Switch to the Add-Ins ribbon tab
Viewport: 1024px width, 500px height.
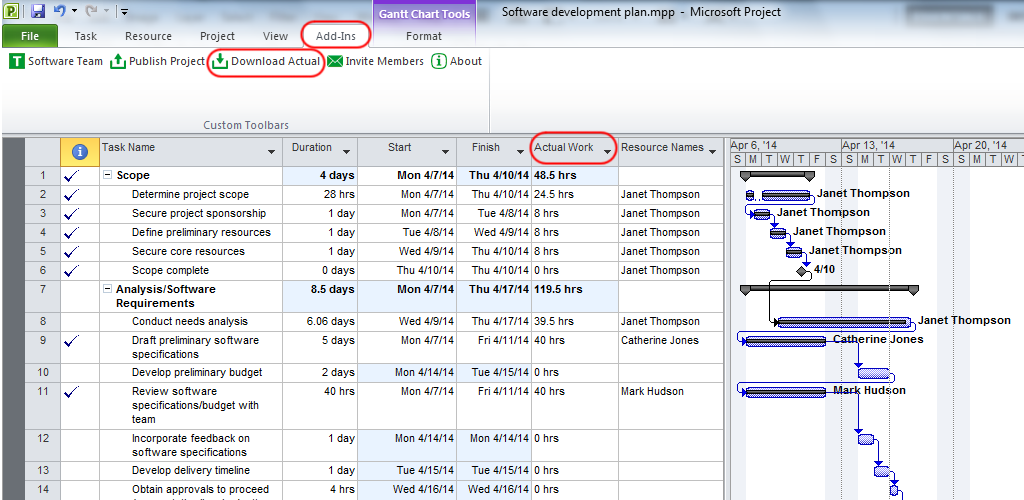(x=336, y=36)
